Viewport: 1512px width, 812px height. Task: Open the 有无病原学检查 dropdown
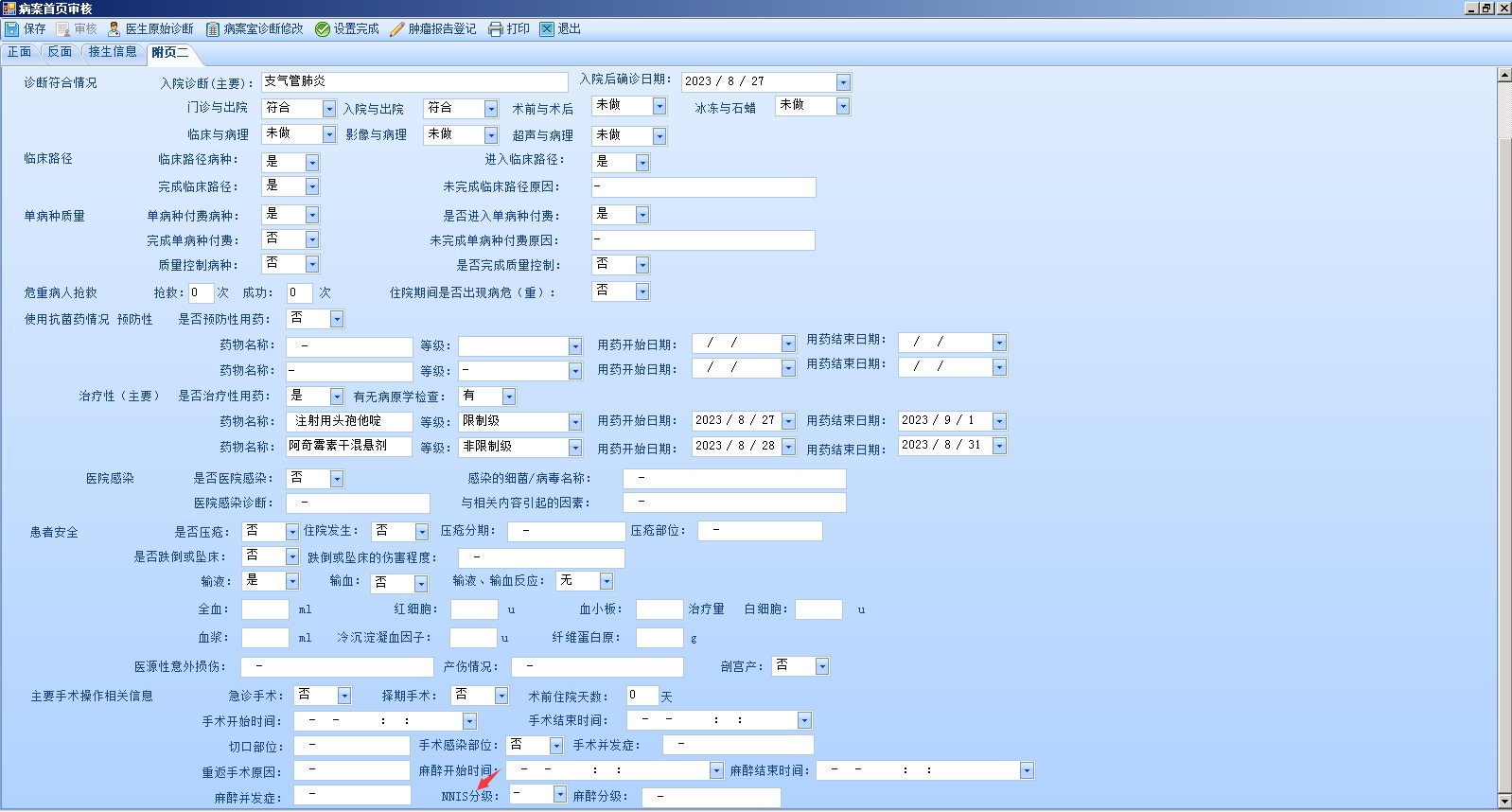509,397
